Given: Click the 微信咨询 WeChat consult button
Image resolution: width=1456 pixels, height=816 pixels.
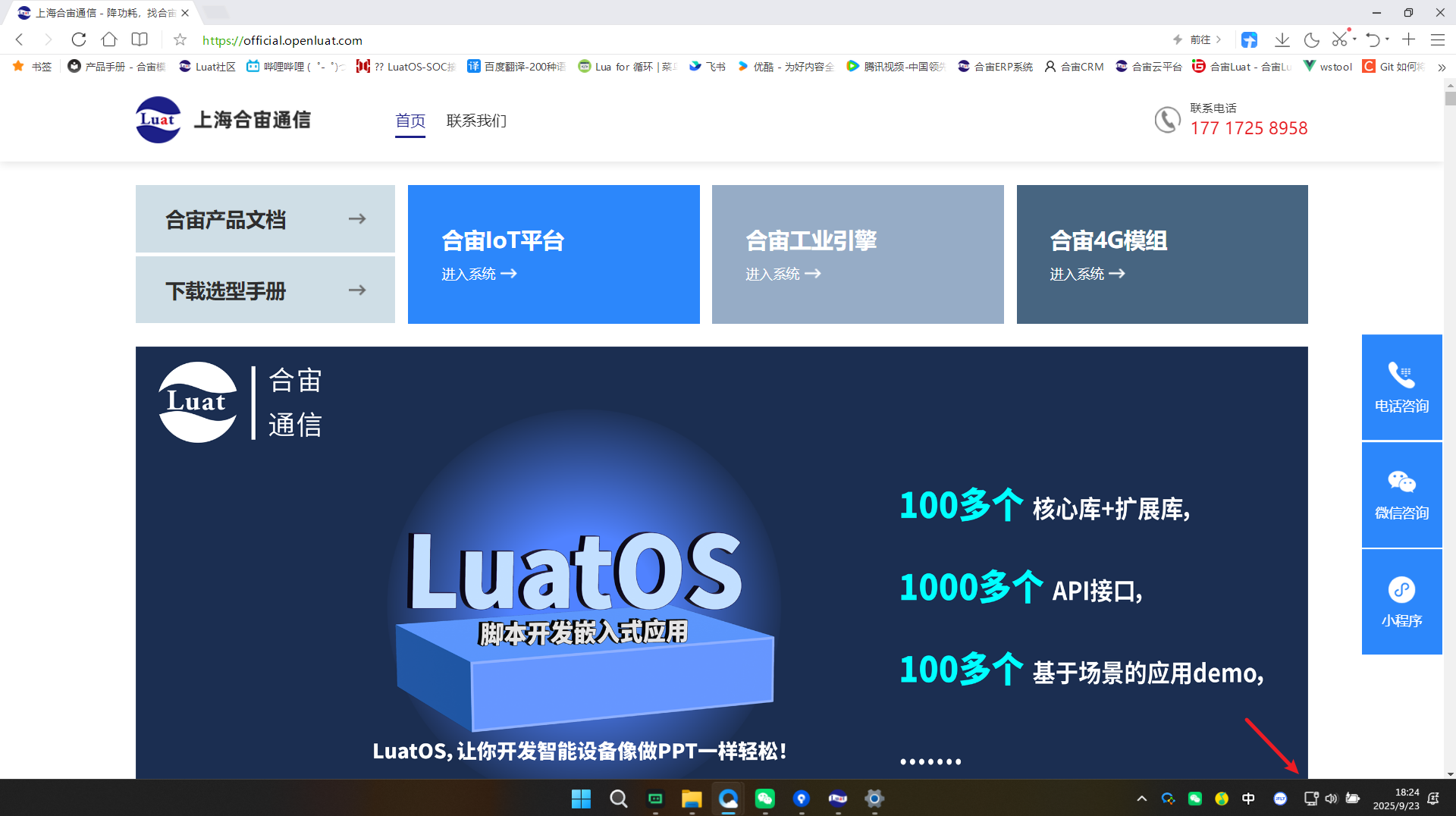Looking at the screenshot, I should 1401,494.
